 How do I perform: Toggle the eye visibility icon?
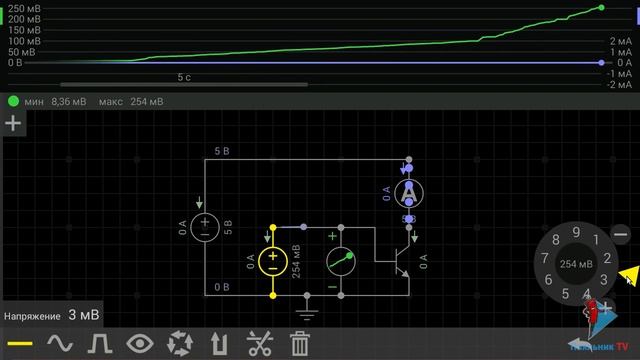[x=140, y=343]
